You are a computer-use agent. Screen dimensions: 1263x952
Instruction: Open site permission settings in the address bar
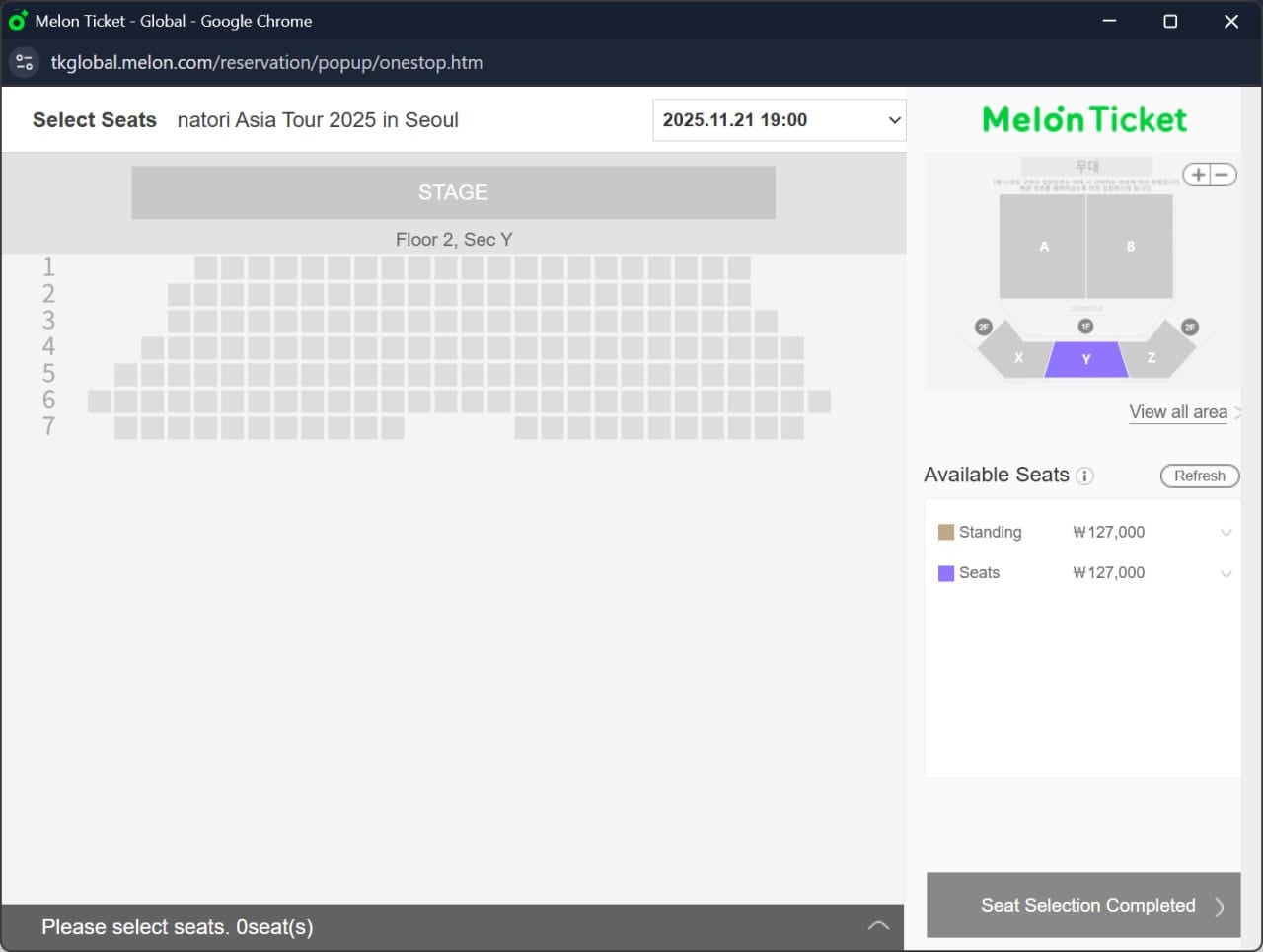coord(24,61)
